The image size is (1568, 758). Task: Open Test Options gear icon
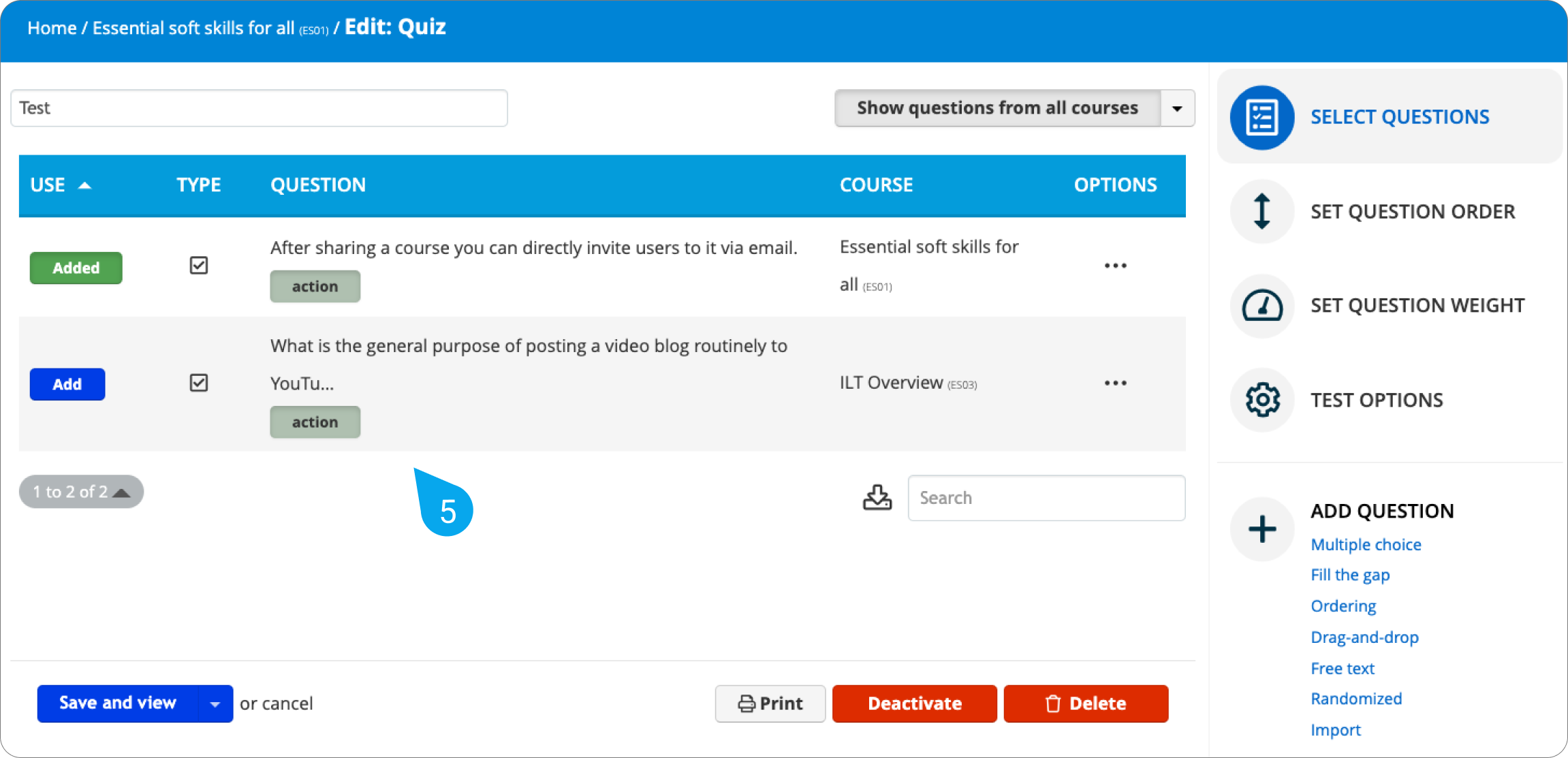1261,400
